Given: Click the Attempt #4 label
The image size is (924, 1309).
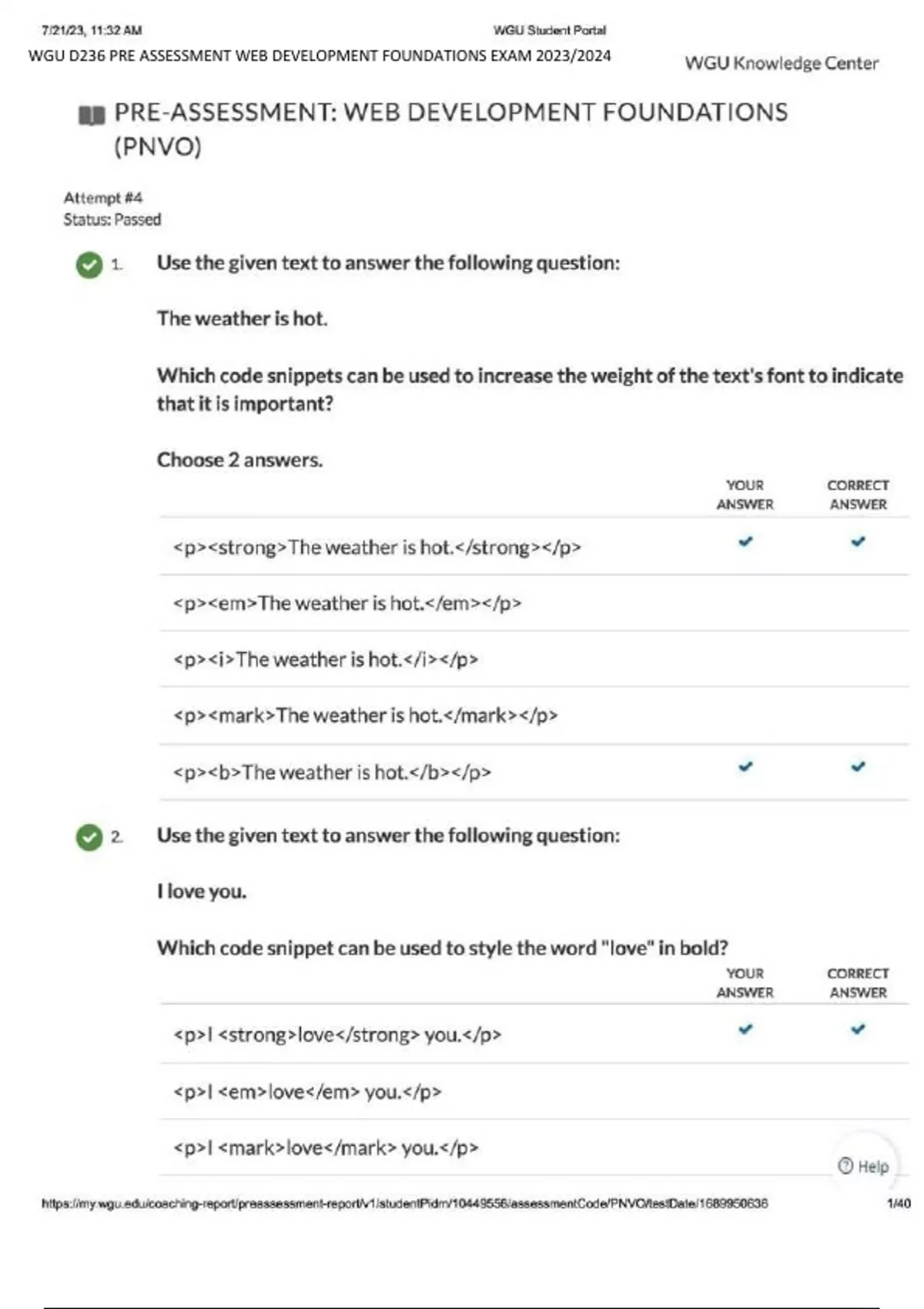Looking at the screenshot, I should pyautogui.click(x=103, y=198).
